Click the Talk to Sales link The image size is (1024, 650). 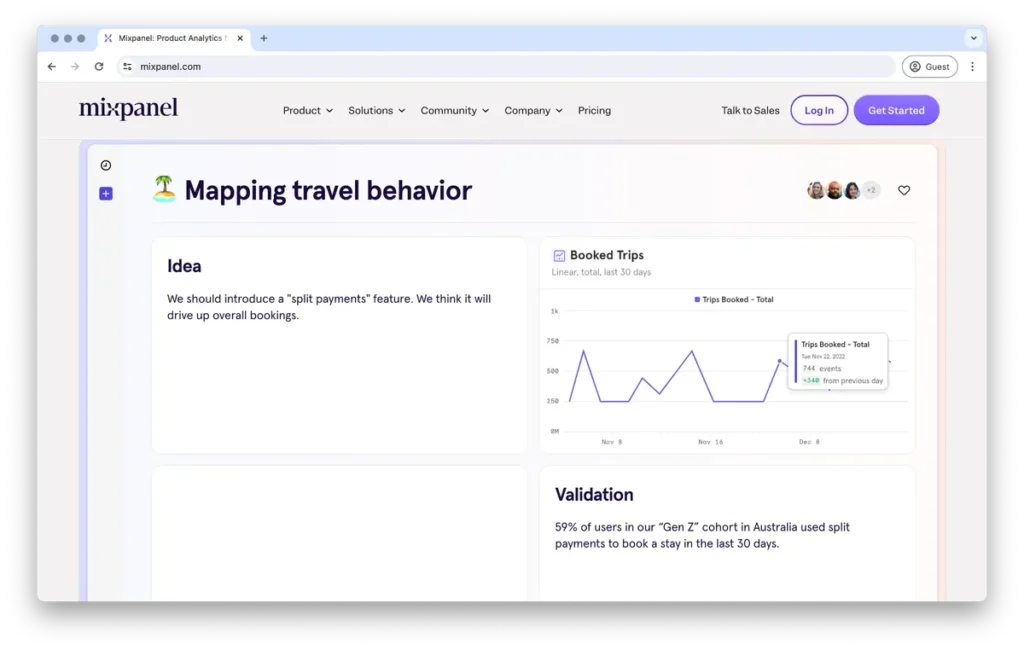coord(750,110)
